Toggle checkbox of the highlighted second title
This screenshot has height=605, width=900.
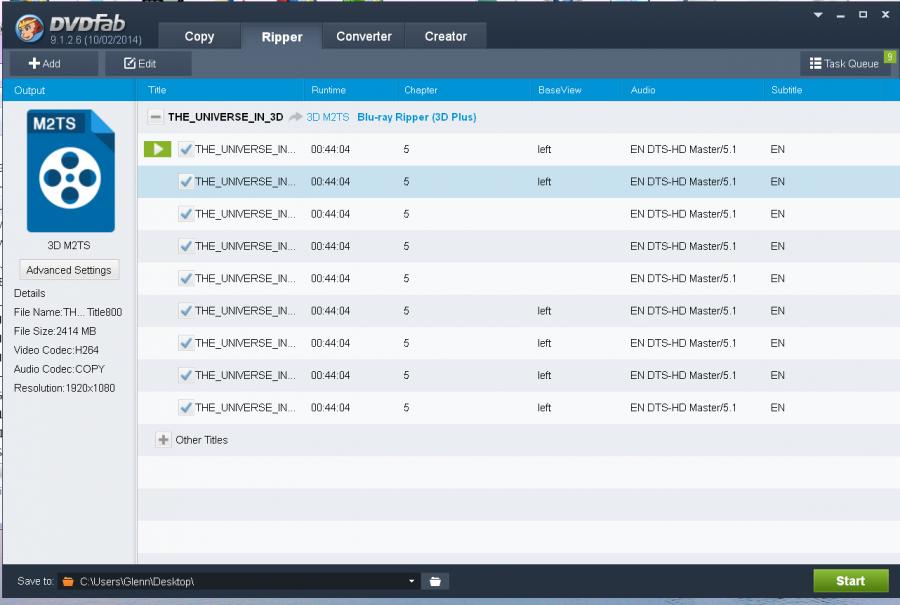(186, 182)
